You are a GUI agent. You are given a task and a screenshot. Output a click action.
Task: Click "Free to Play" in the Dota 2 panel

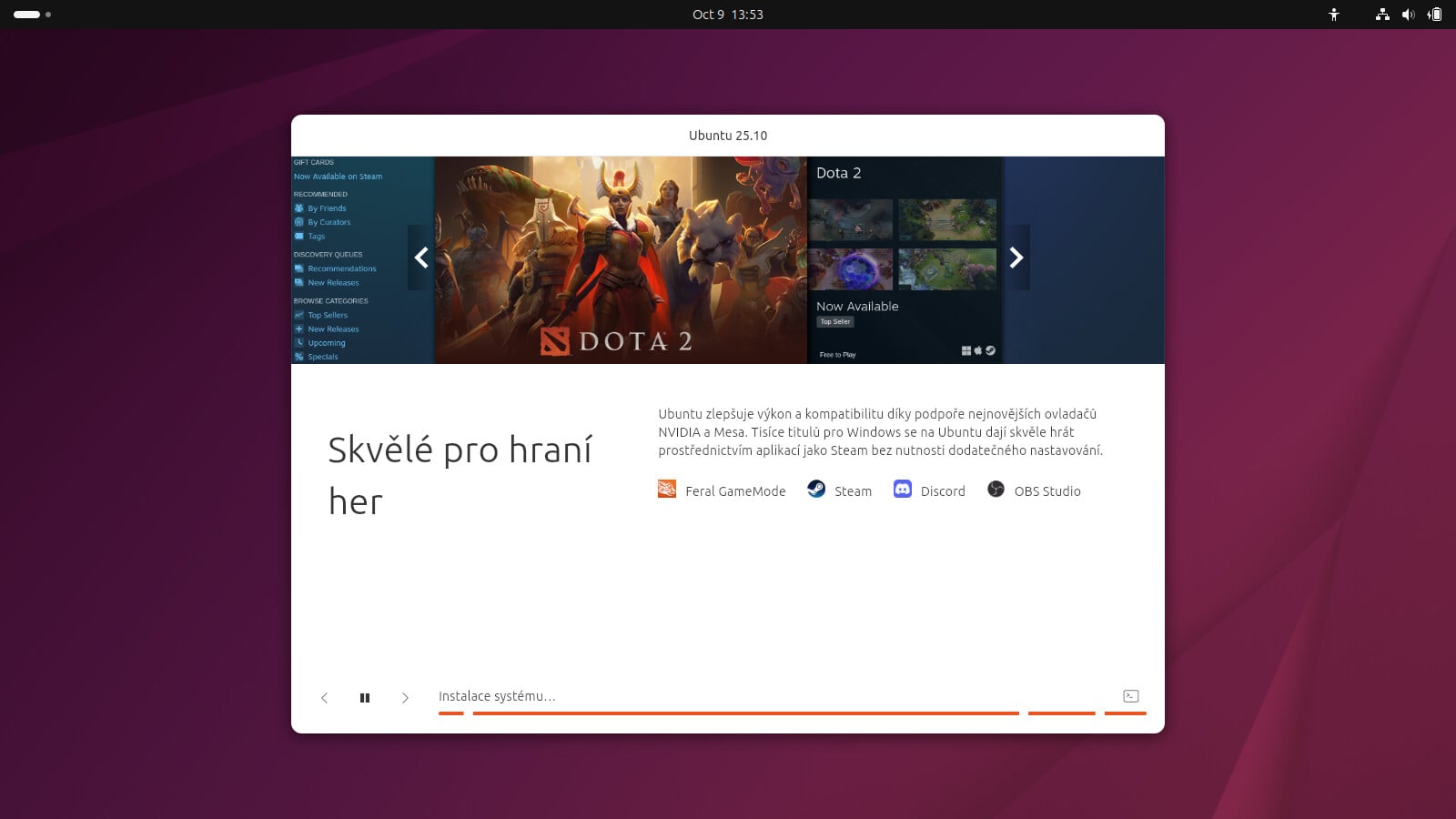point(837,355)
